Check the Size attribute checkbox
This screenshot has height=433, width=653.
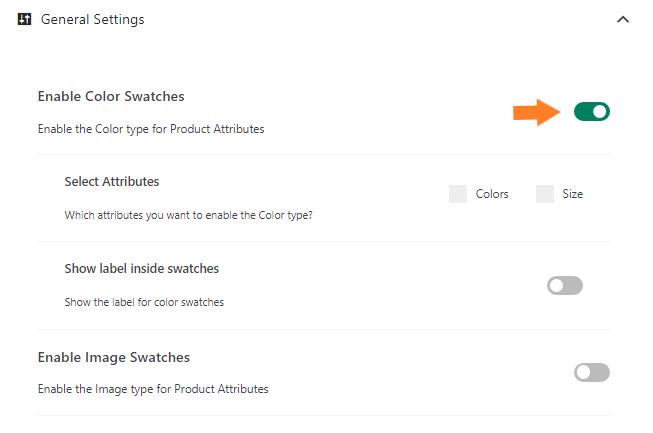click(545, 194)
